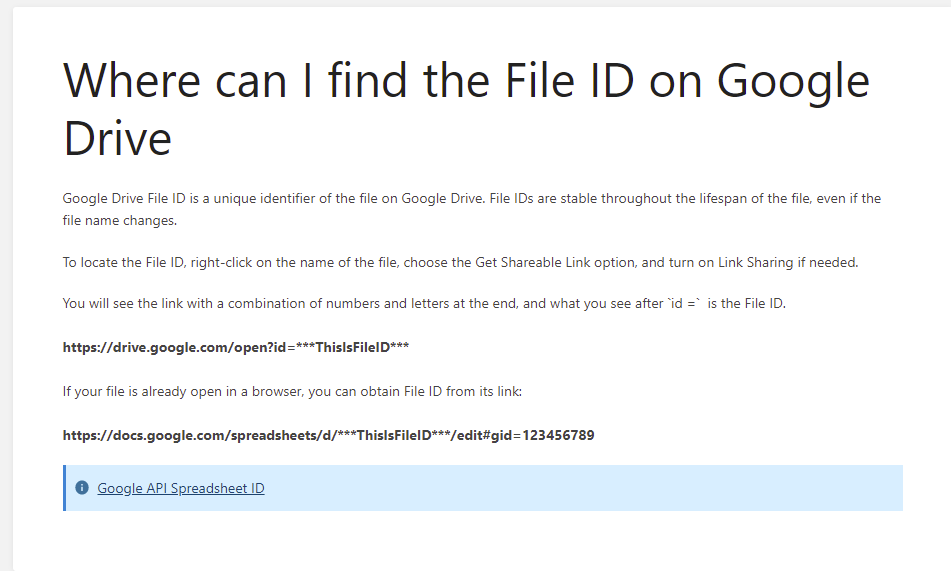The height and width of the screenshot is (571, 951).
Task: Click the info icon beside Google API Spreadsheet ID
Action: (82, 488)
